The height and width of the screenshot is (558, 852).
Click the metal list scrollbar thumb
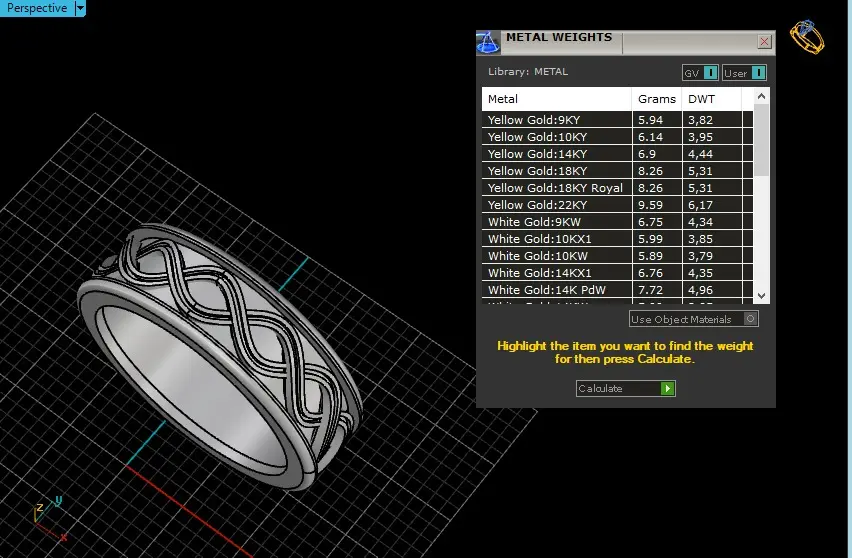pyautogui.click(x=761, y=140)
